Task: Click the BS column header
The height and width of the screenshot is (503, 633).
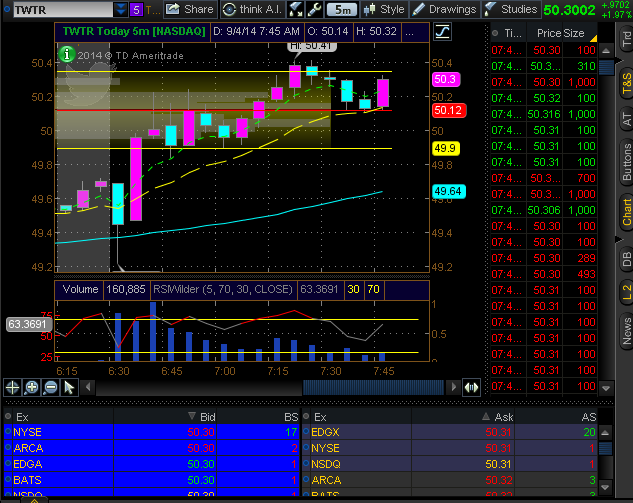Action: pyautogui.click(x=291, y=417)
